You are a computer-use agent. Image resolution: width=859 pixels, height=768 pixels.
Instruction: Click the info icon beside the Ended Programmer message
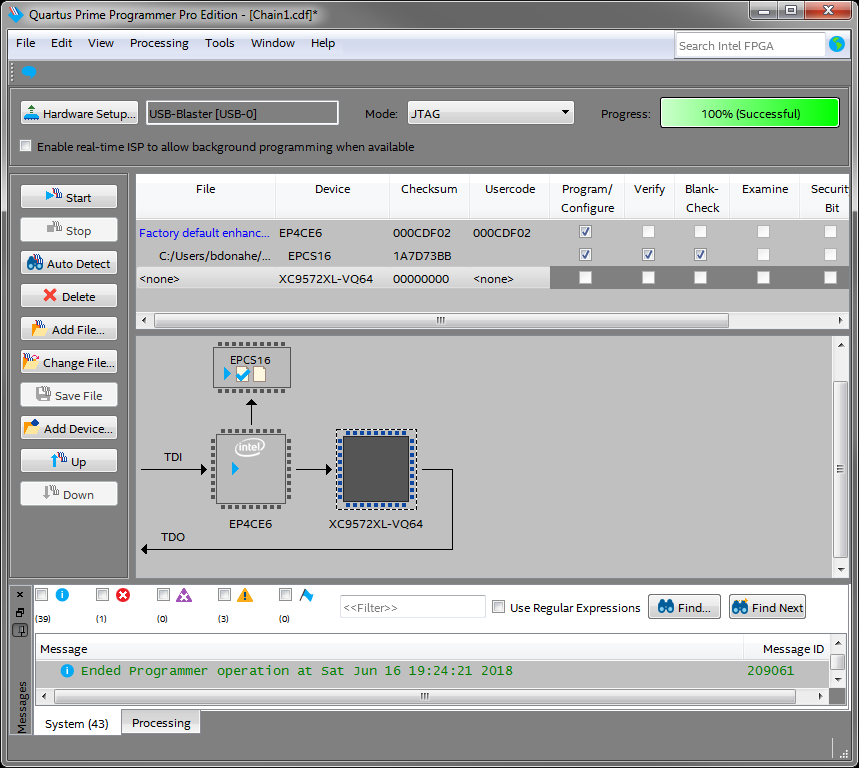click(67, 670)
